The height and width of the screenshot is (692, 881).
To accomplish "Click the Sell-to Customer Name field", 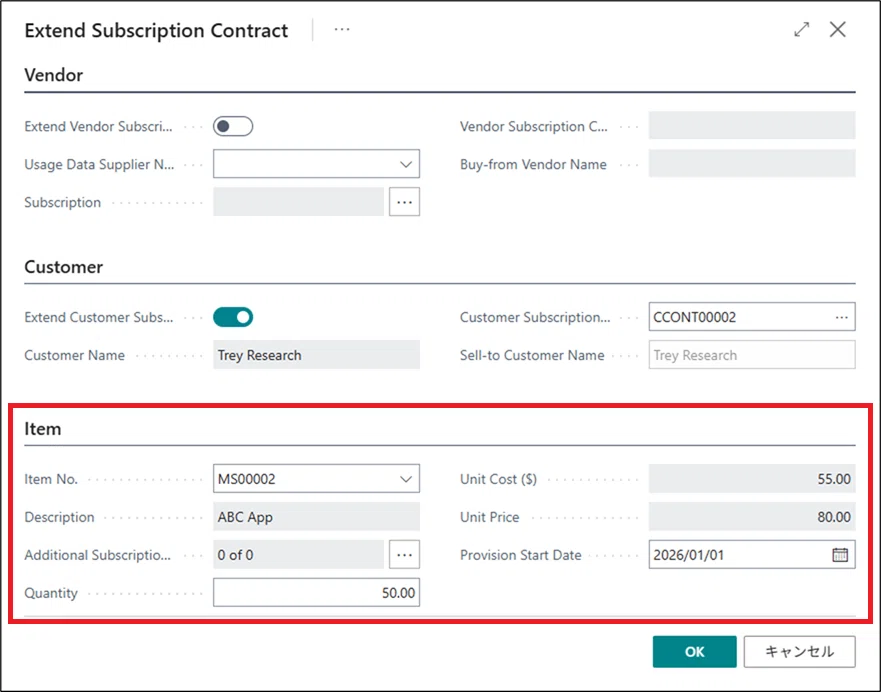I will 752,355.
